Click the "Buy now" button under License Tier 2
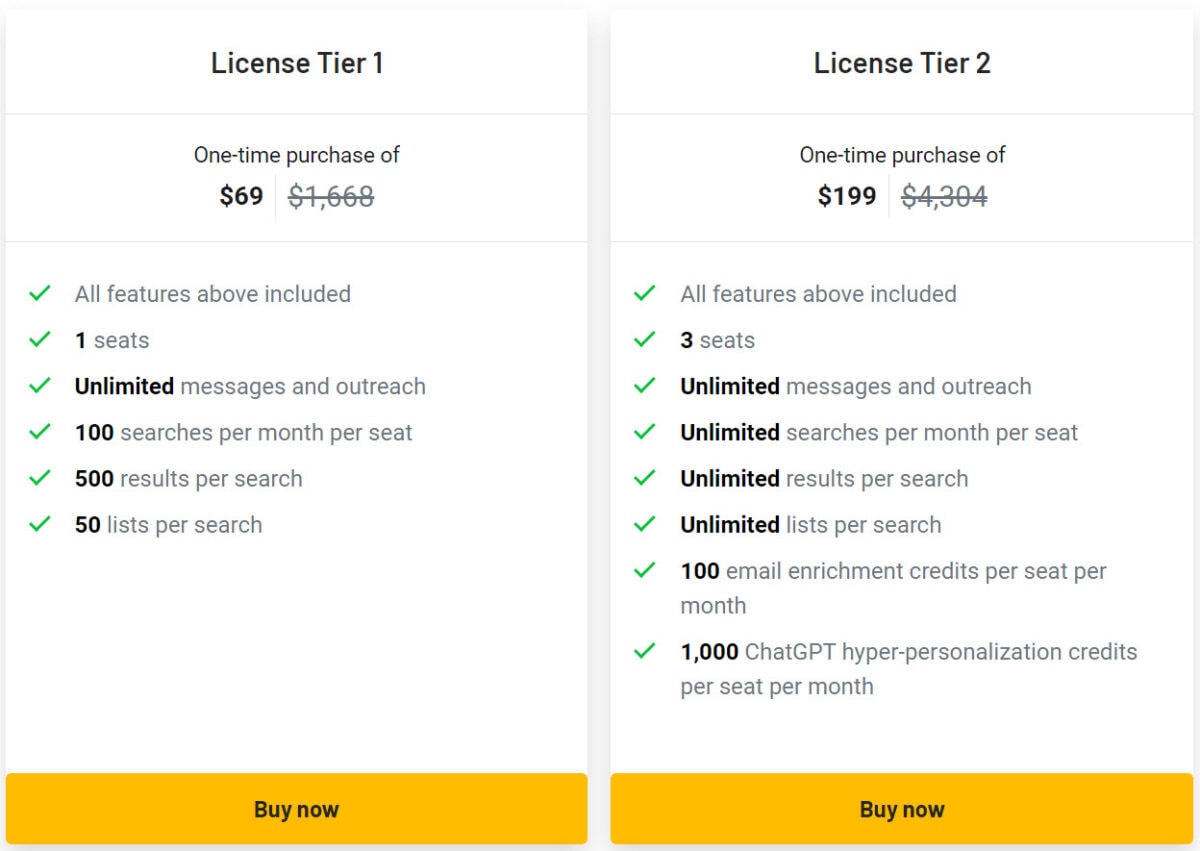This screenshot has width=1200, height=851. click(902, 809)
